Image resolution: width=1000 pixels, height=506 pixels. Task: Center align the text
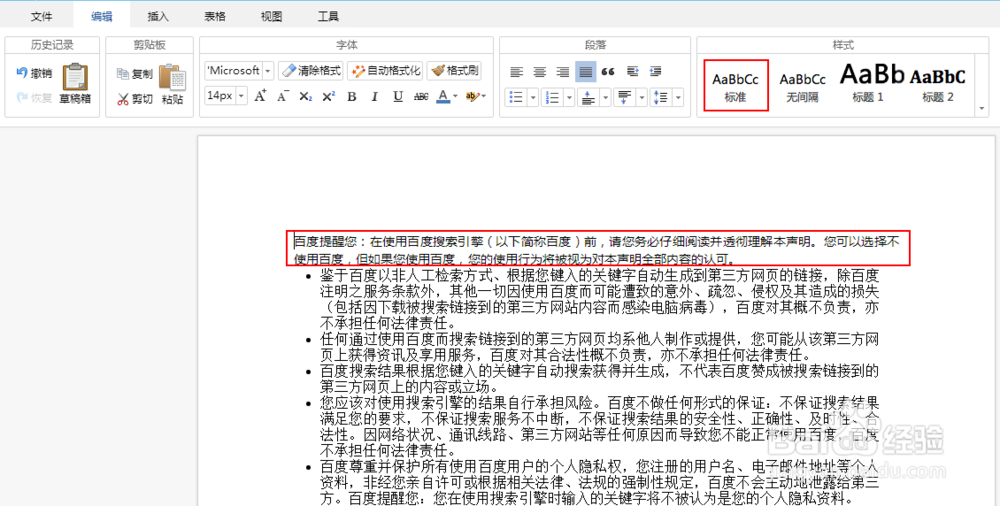coord(540,71)
